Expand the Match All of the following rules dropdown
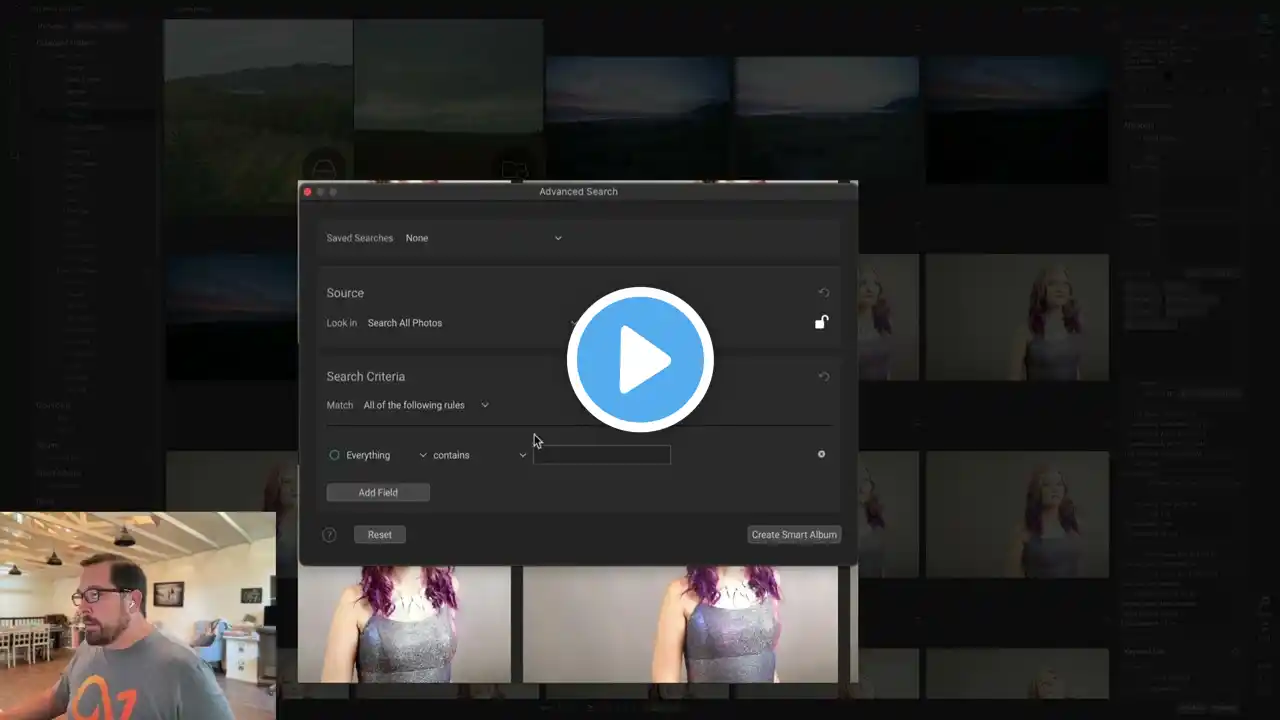The width and height of the screenshot is (1280, 720). click(x=426, y=405)
